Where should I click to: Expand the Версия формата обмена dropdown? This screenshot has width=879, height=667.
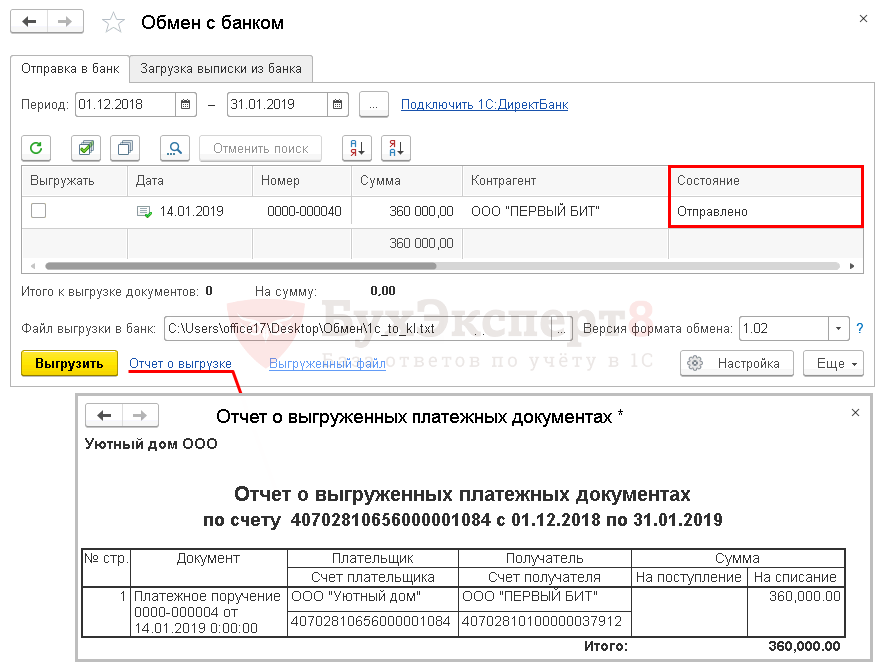[x=837, y=328]
